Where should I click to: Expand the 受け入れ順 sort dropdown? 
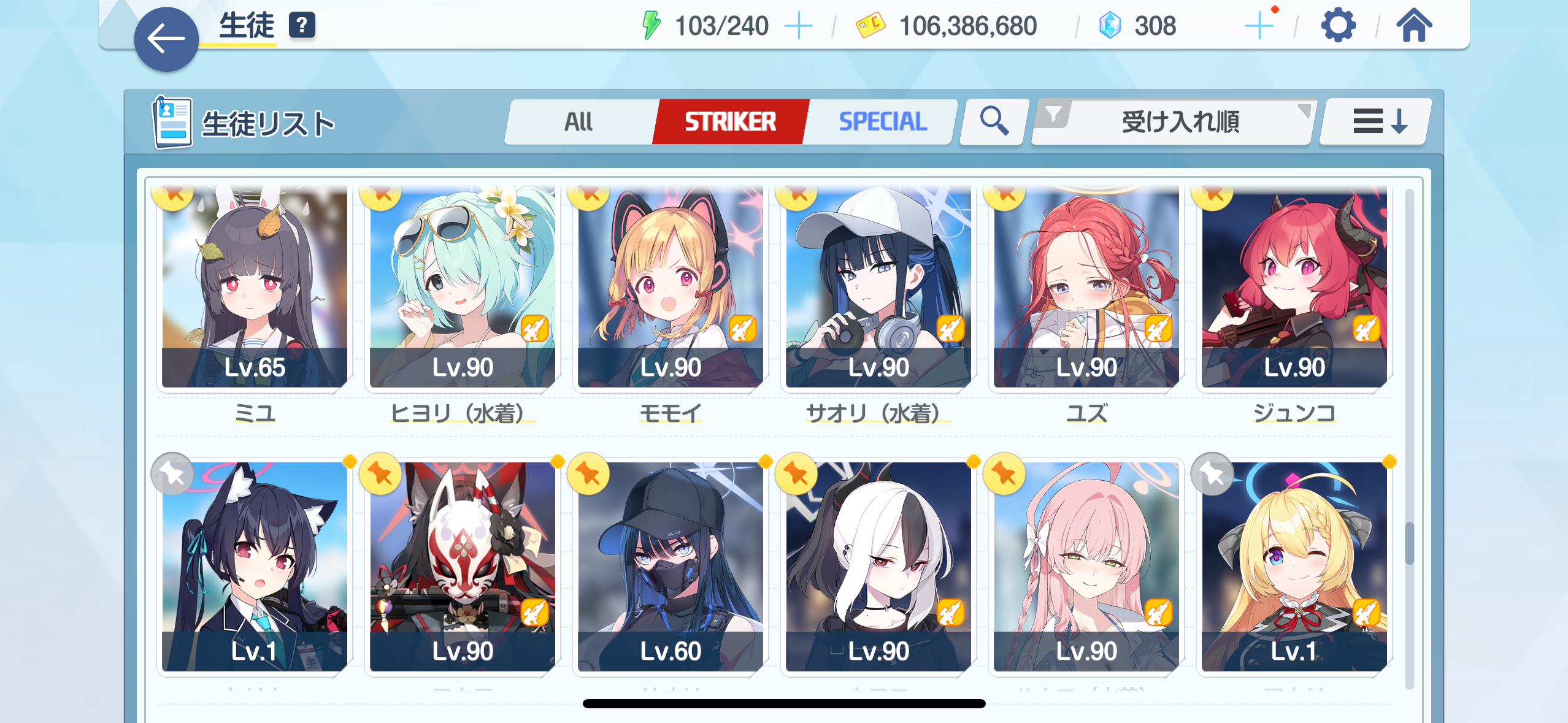coord(1174,121)
